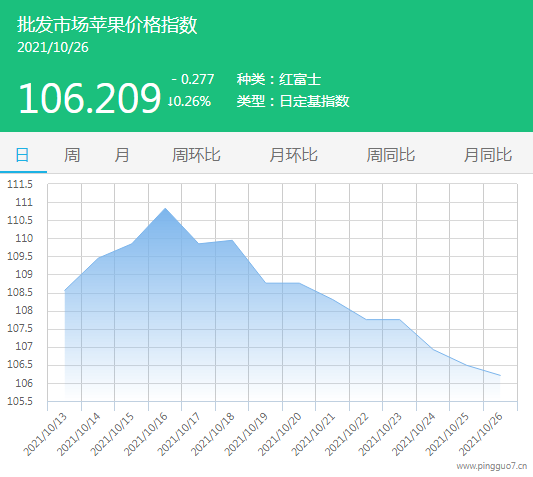This screenshot has width=533, height=477.
Task: Open the 周同比 tab
Action: (x=391, y=155)
